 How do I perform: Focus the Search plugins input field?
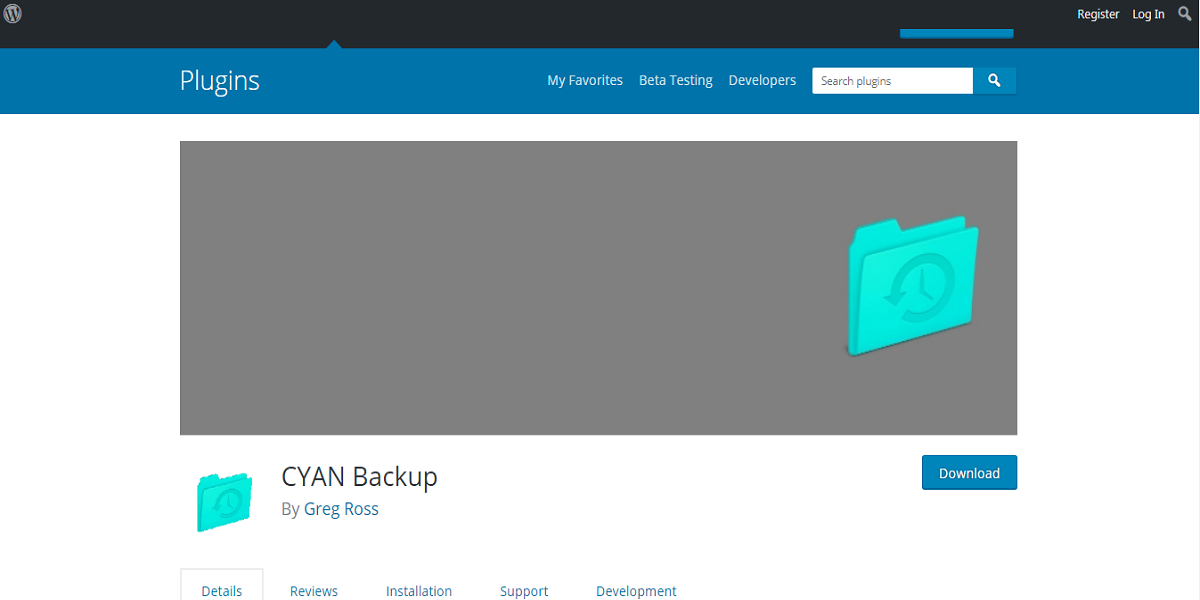[893, 81]
